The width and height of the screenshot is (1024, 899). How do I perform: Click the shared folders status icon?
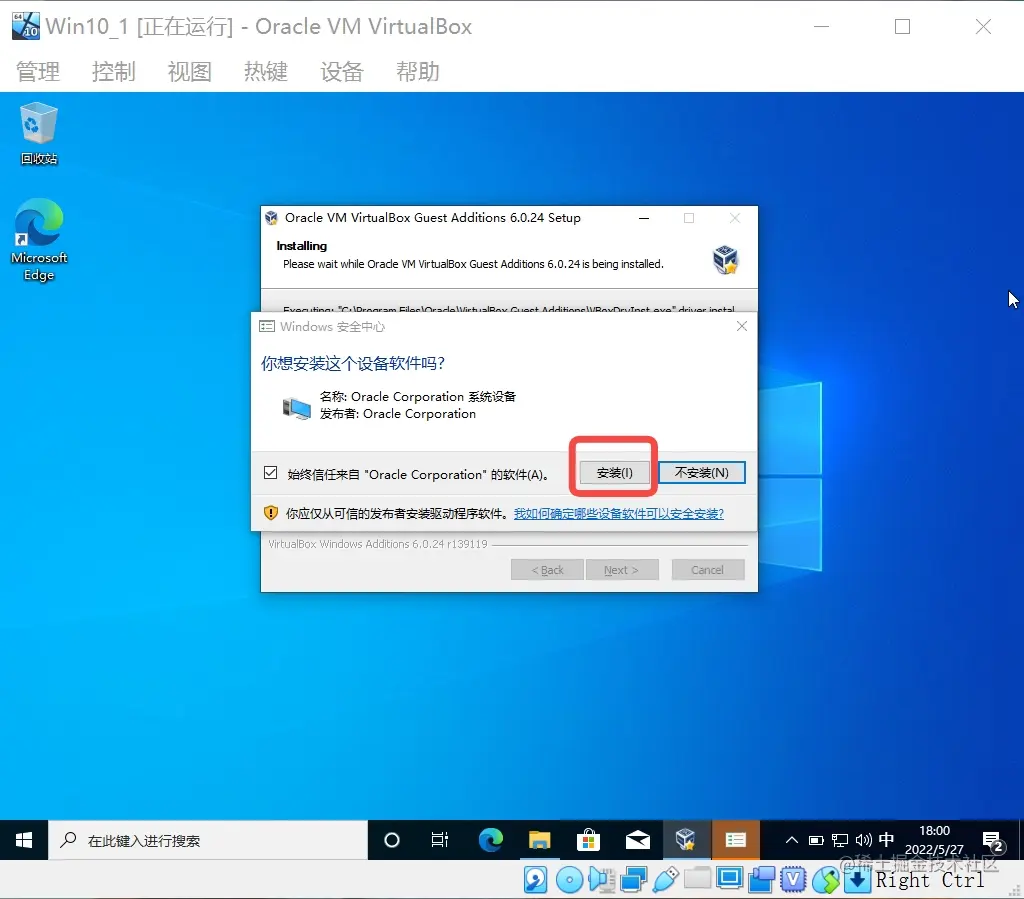[697, 879]
